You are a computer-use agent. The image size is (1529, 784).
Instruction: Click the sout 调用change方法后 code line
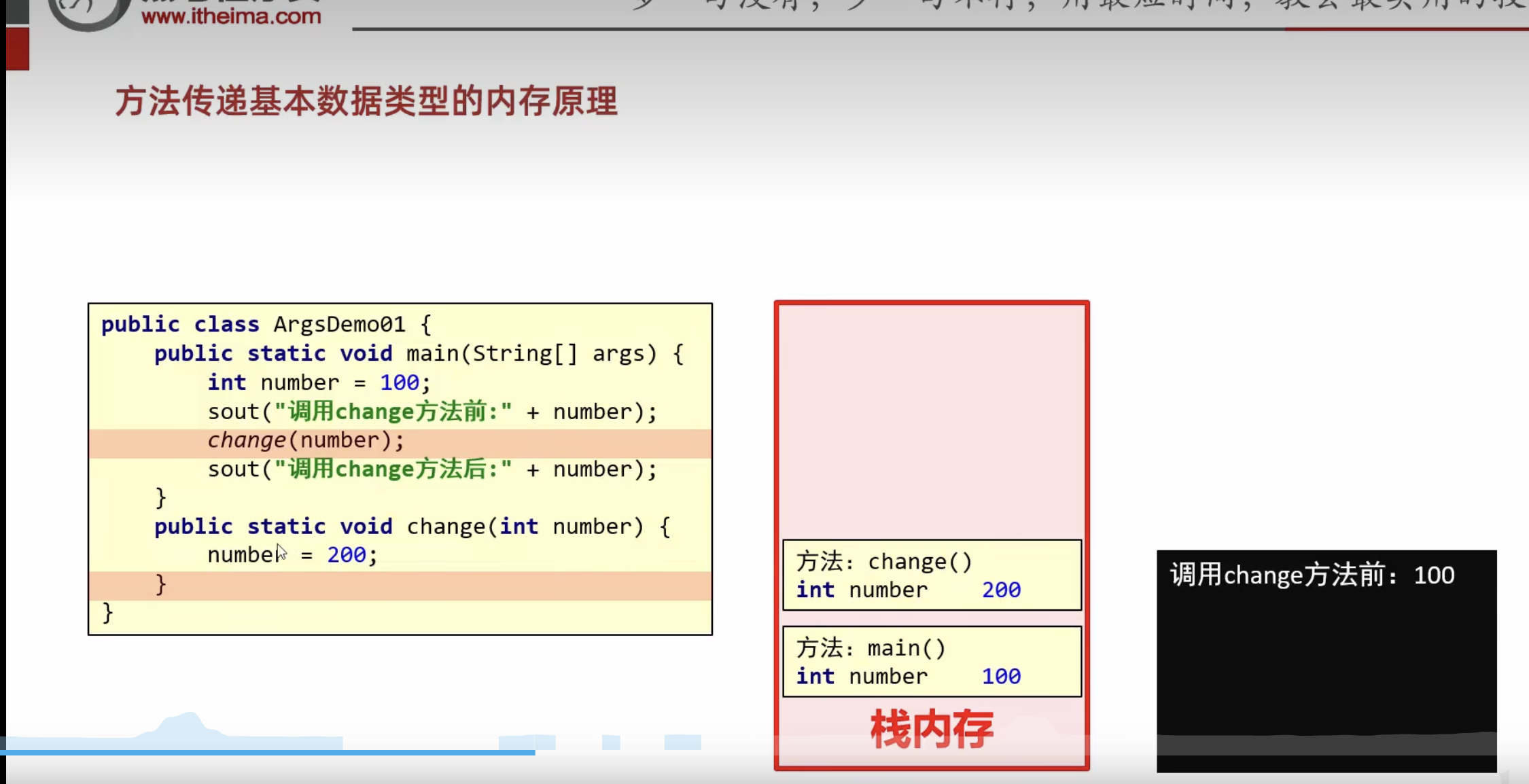(x=432, y=469)
